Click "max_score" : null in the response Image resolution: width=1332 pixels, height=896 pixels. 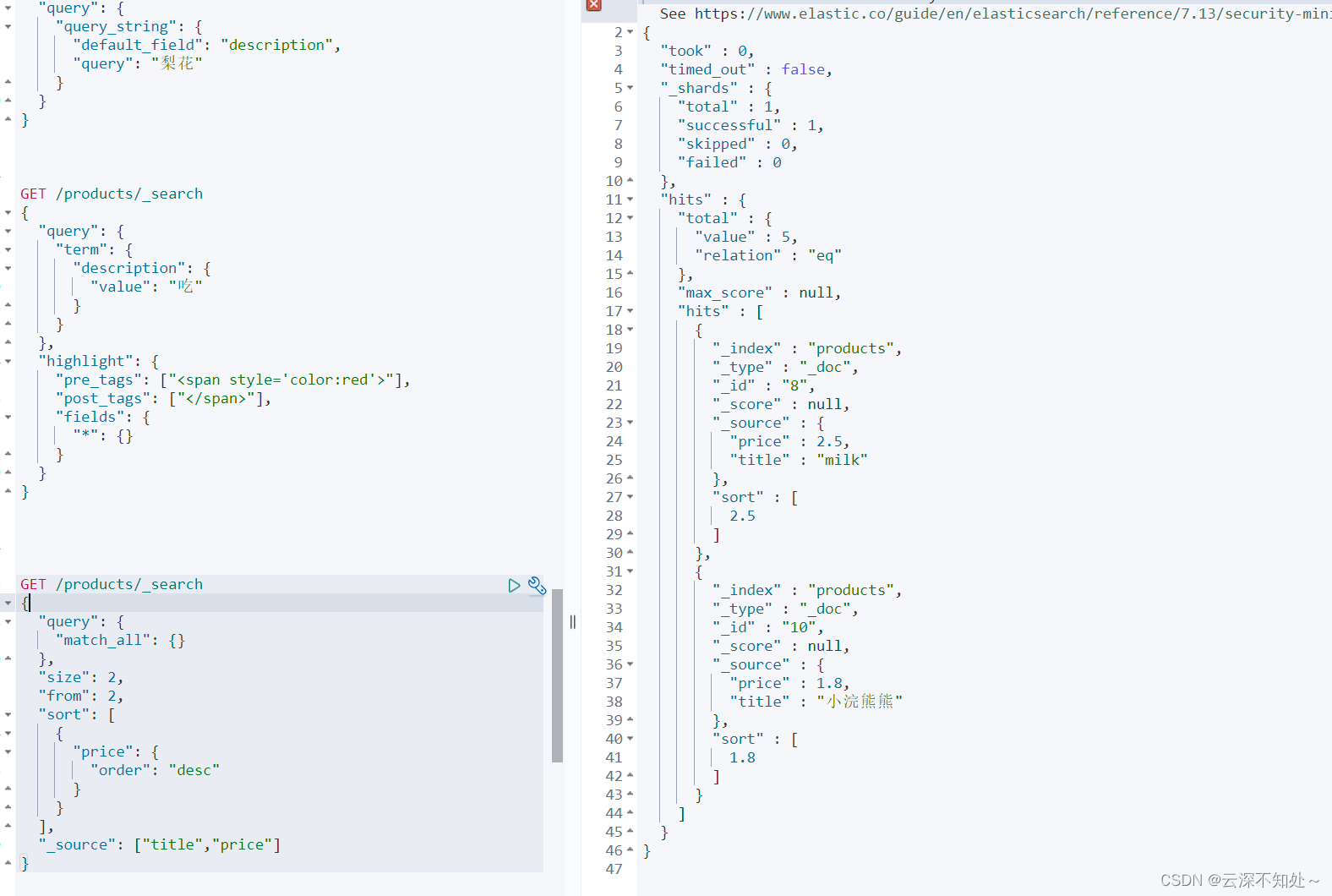coord(760,292)
